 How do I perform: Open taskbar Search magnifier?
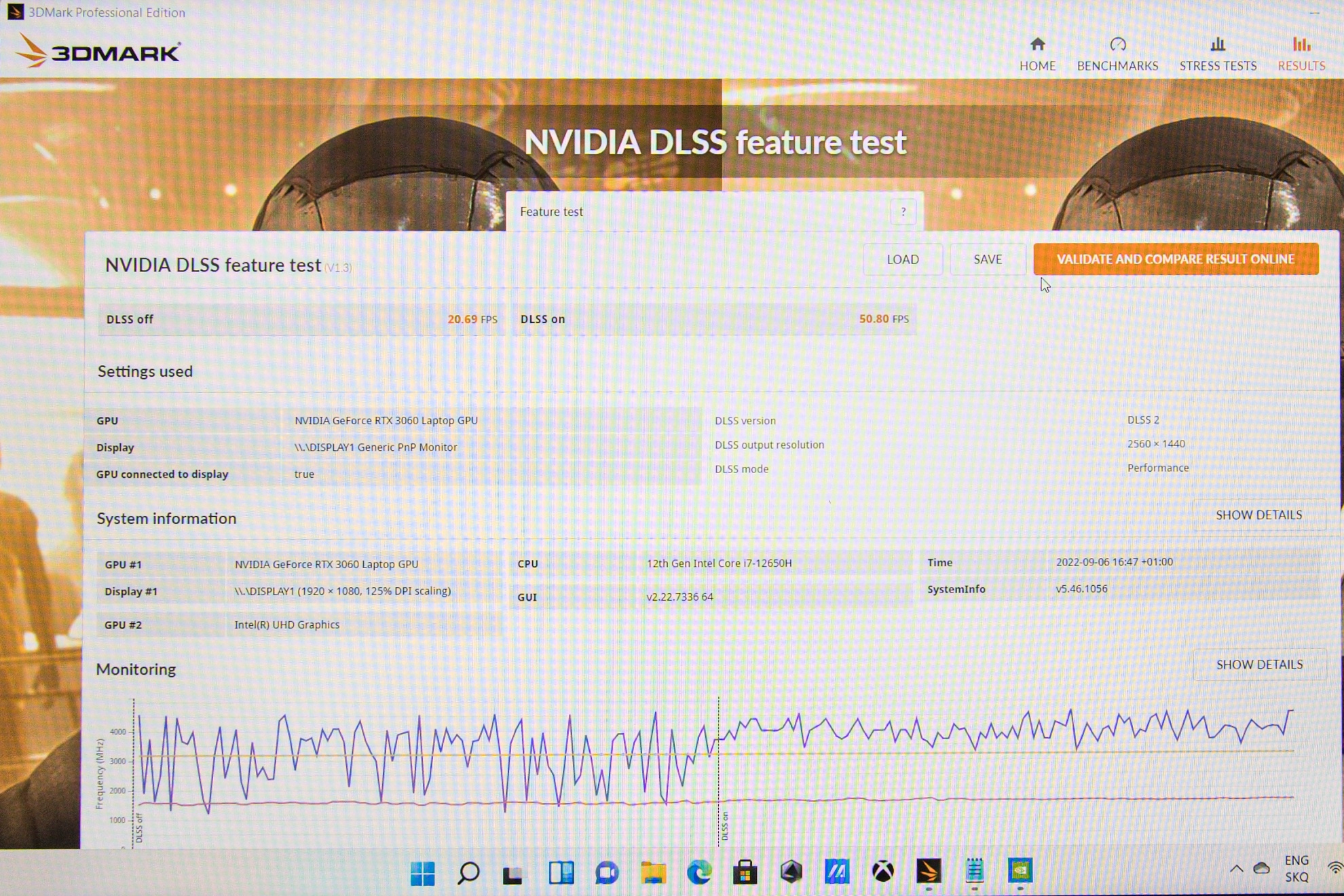[468, 873]
